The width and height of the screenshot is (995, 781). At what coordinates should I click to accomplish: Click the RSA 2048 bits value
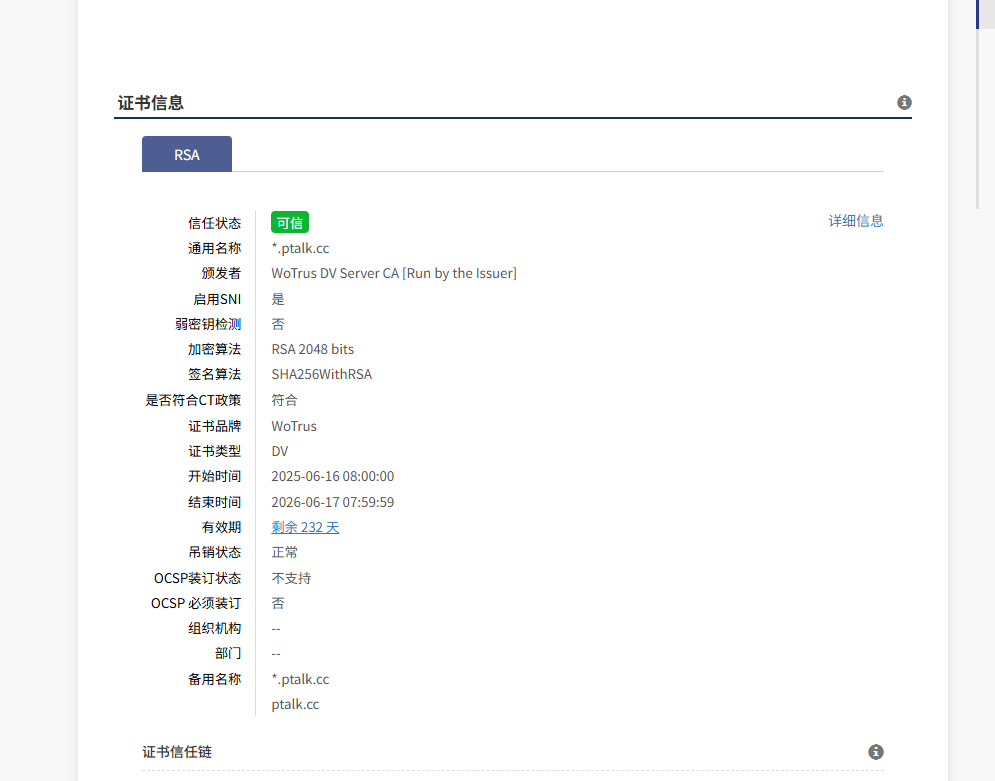[x=313, y=350]
